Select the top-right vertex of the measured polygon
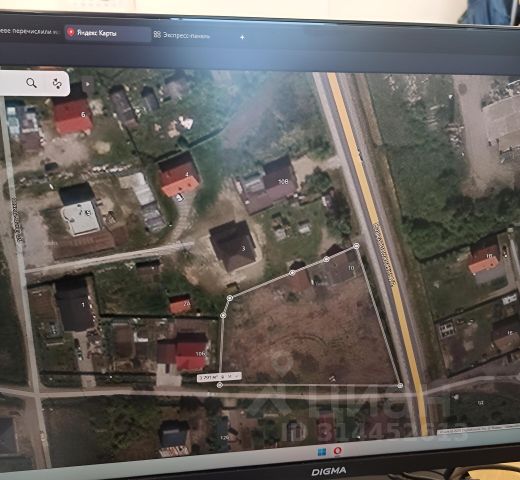 click(x=357, y=246)
